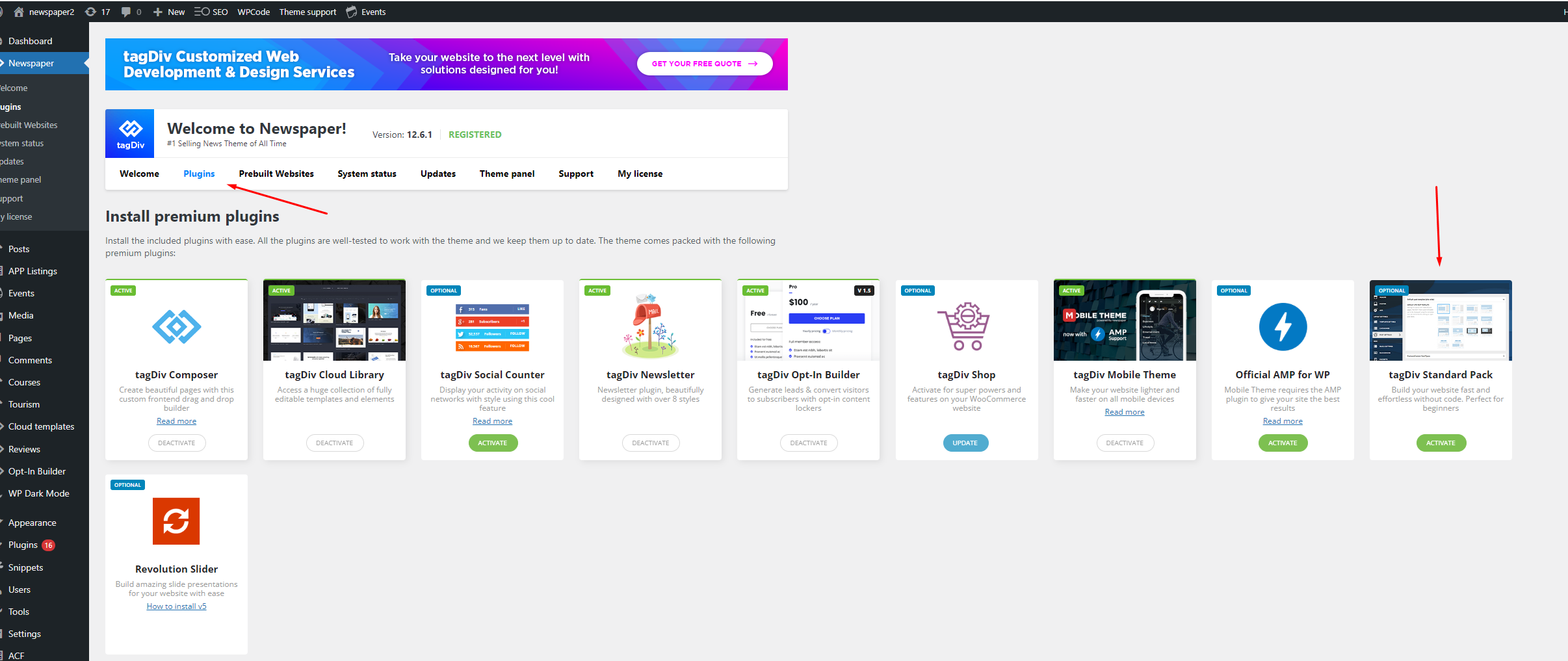
Task: Go to the System status tab
Action: 367,174
